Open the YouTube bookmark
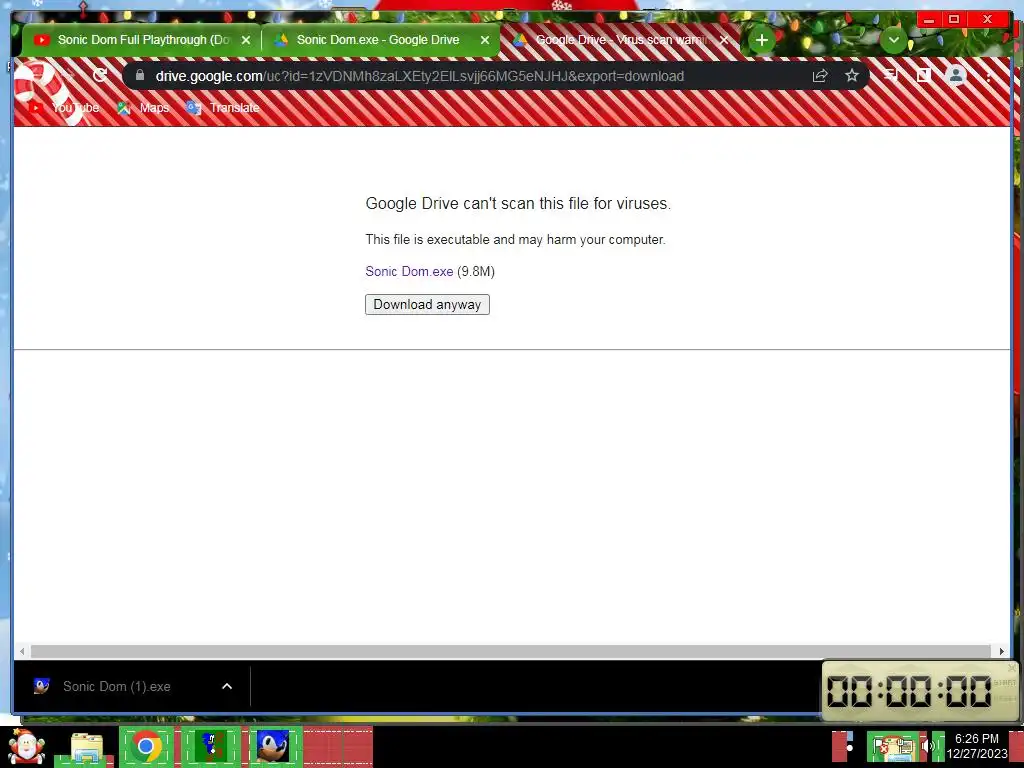This screenshot has height=768, width=1024. tap(64, 108)
